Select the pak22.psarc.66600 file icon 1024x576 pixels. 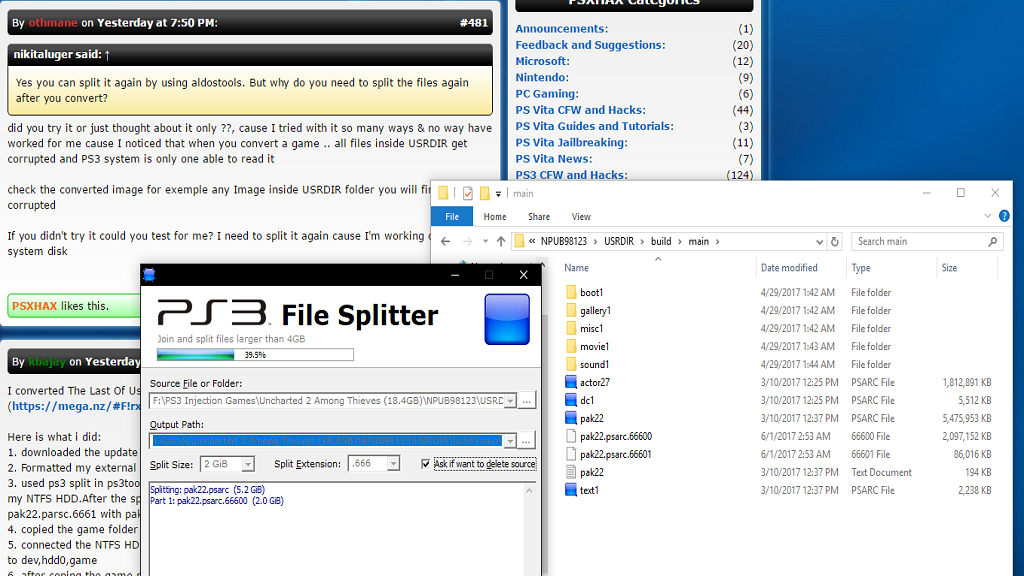click(x=571, y=436)
